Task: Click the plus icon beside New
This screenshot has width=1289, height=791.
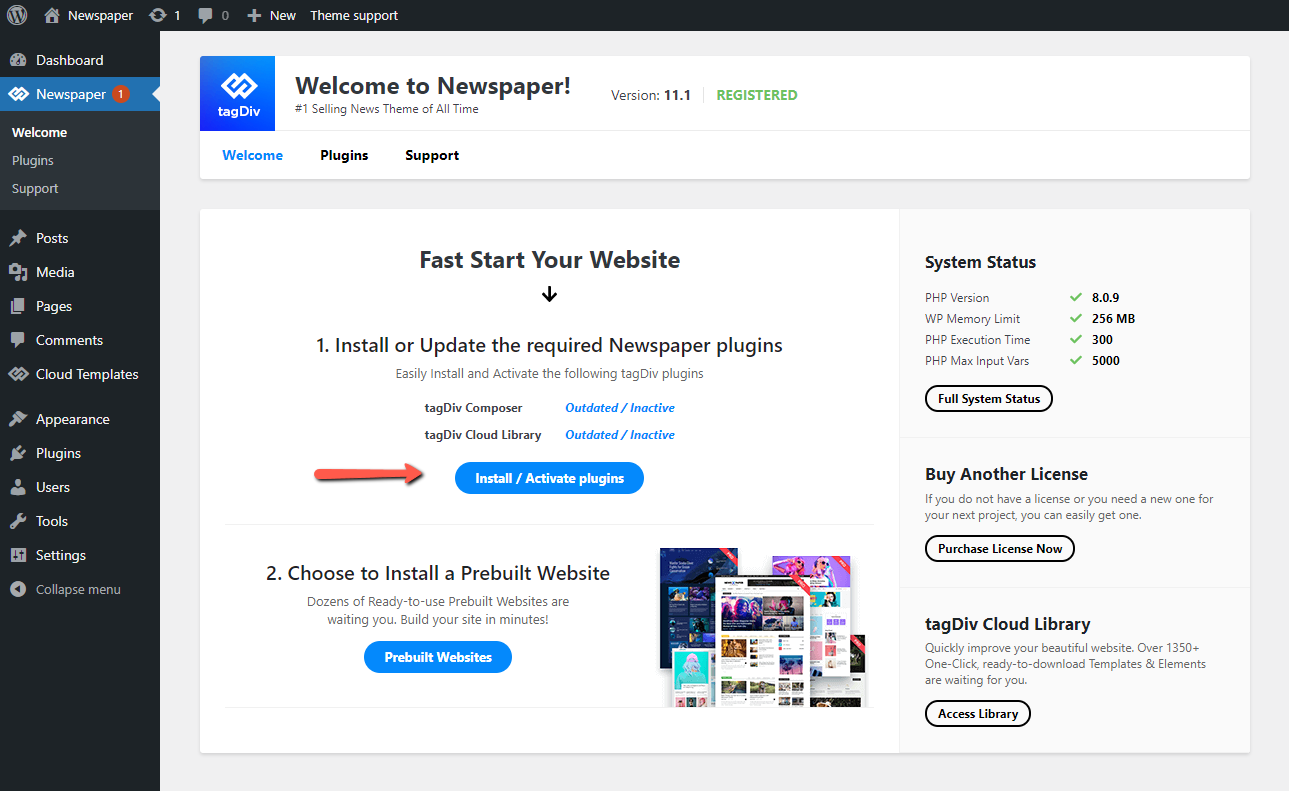Action: [x=254, y=15]
